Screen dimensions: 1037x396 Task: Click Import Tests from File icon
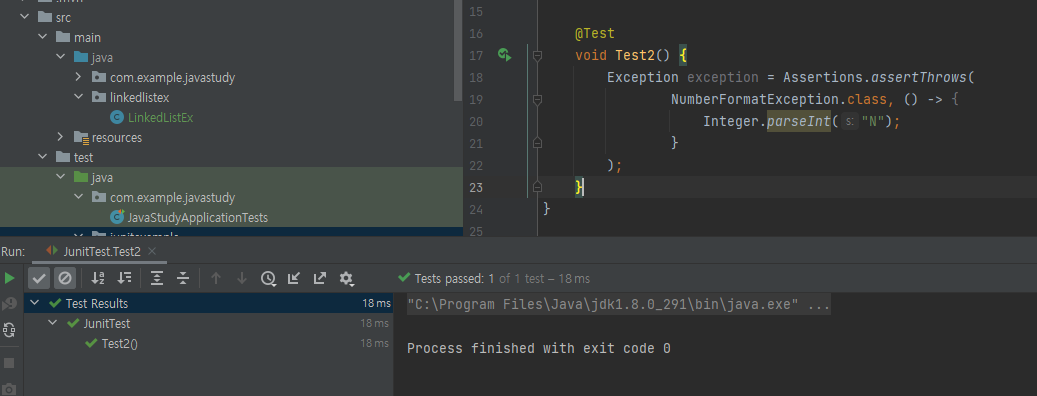click(x=294, y=278)
